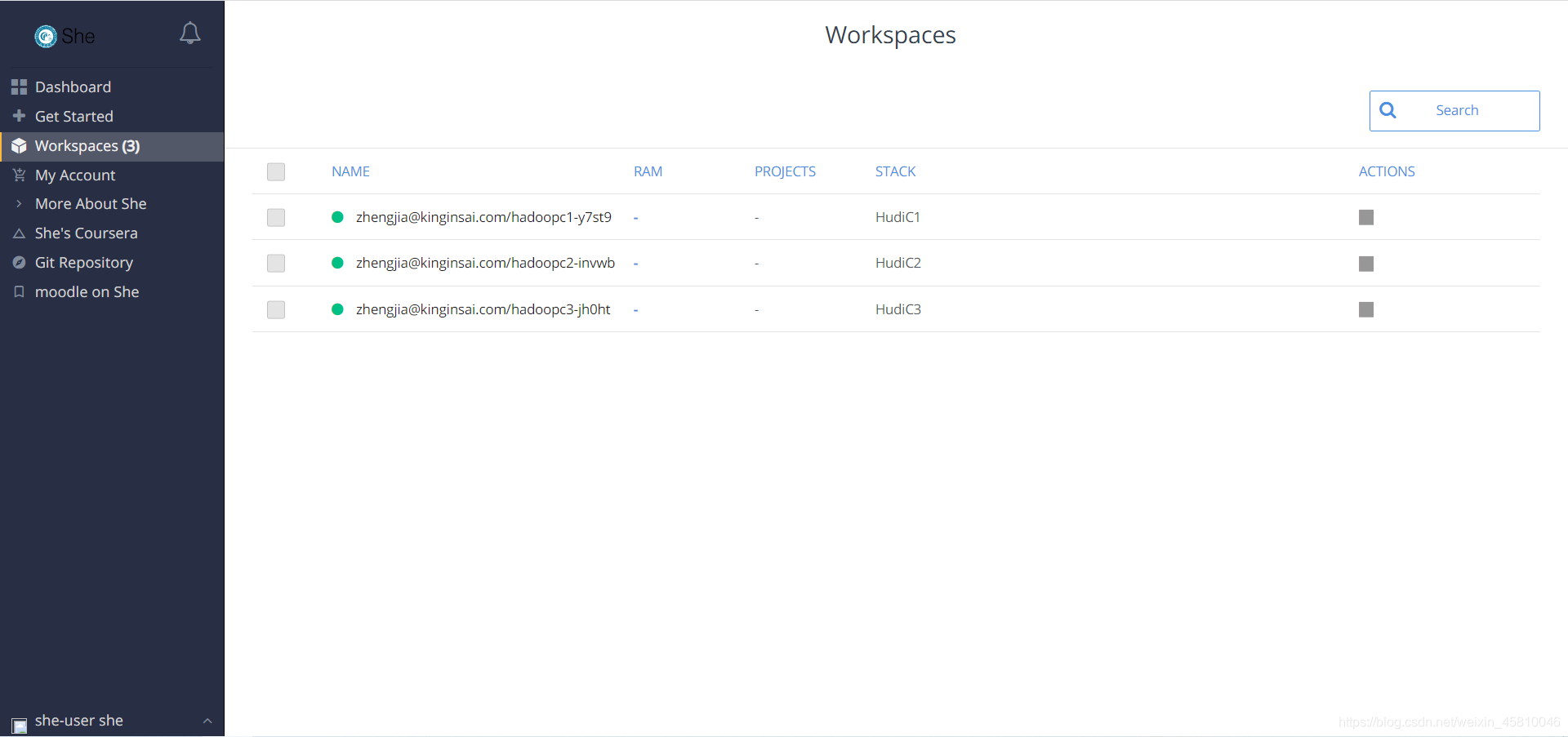Click the green status dot of hadoopc3-jh0ht
This screenshot has width=1568, height=737.
[x=337, y=309]
